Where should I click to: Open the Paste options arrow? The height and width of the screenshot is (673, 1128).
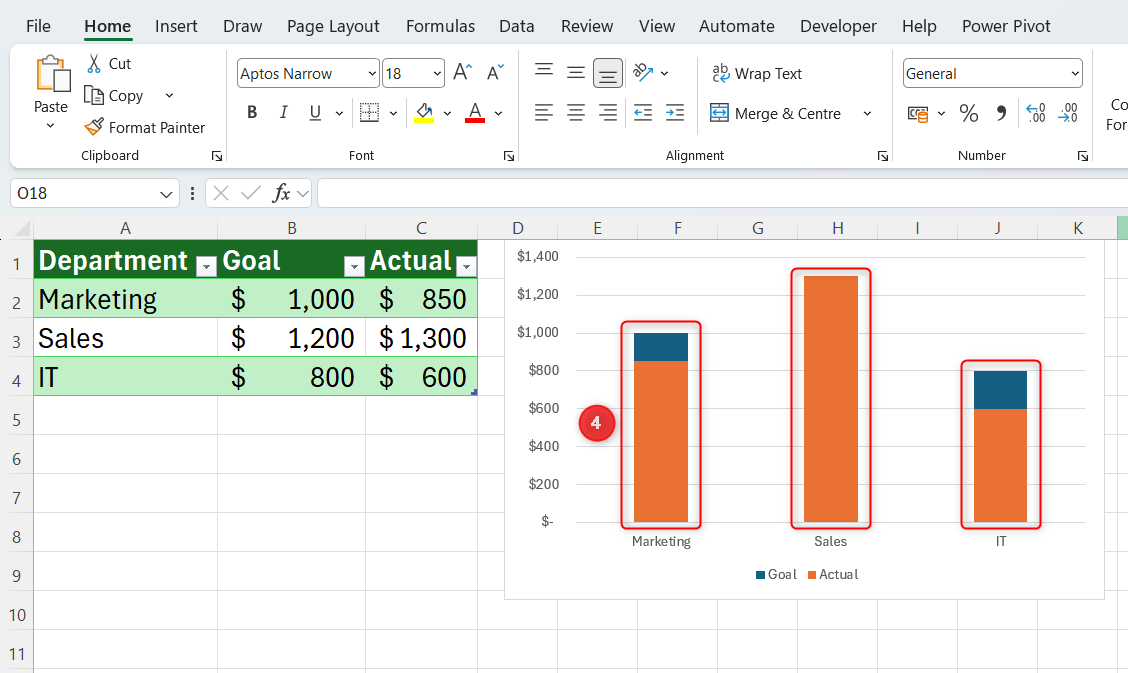point(50,126)
